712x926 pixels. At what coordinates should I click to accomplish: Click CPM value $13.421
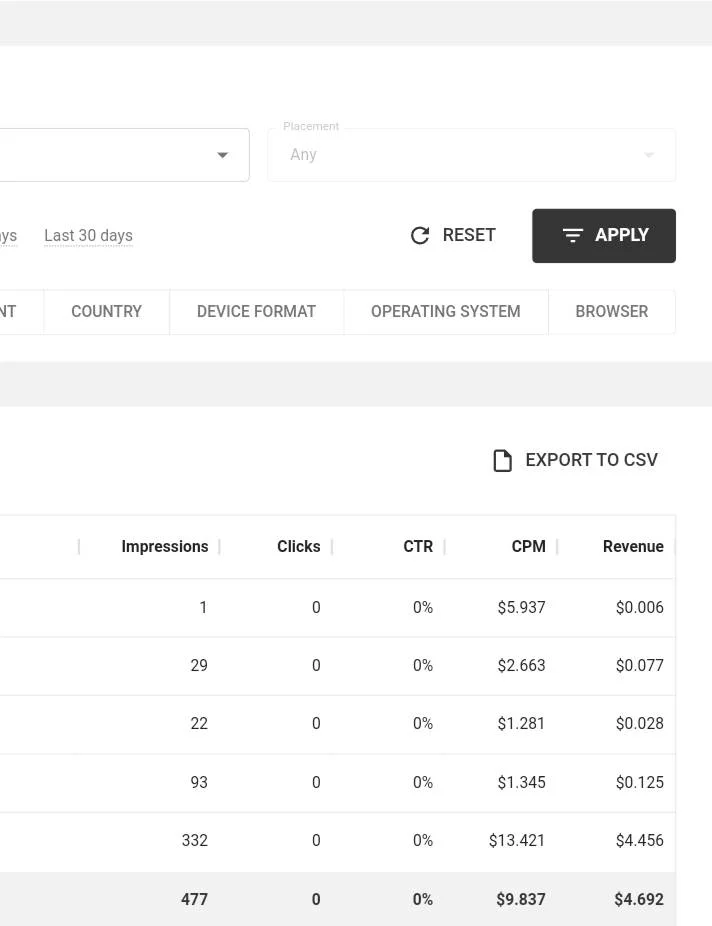click(x=517, y=841)
